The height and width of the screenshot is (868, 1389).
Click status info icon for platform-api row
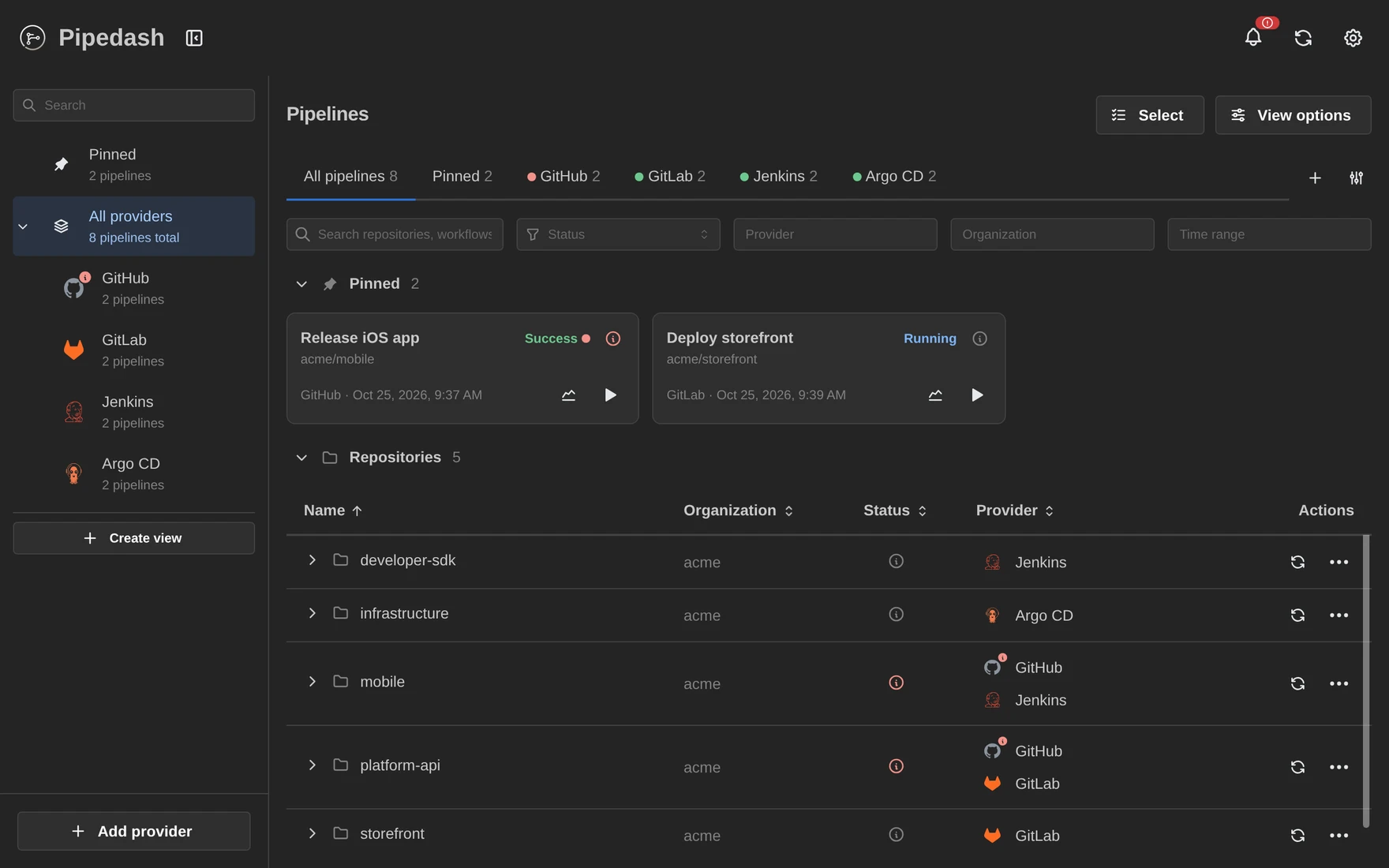tap(896, 766)
